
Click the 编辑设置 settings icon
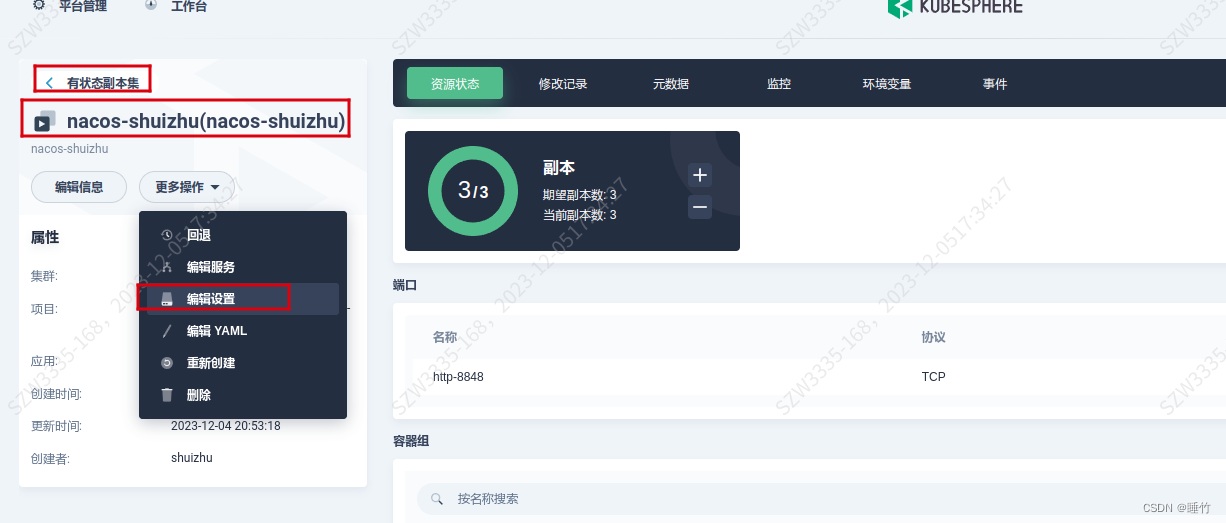(x=167, y=299)
